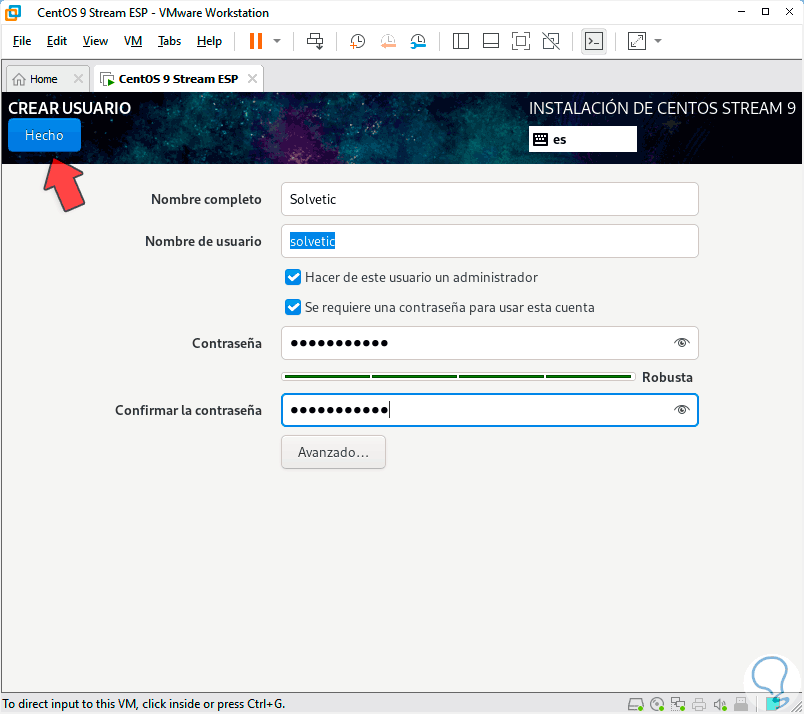804x714 pixels.
Task: Focus the Contraseña password field
Action: pyautogui.click(x=490, y=343)
